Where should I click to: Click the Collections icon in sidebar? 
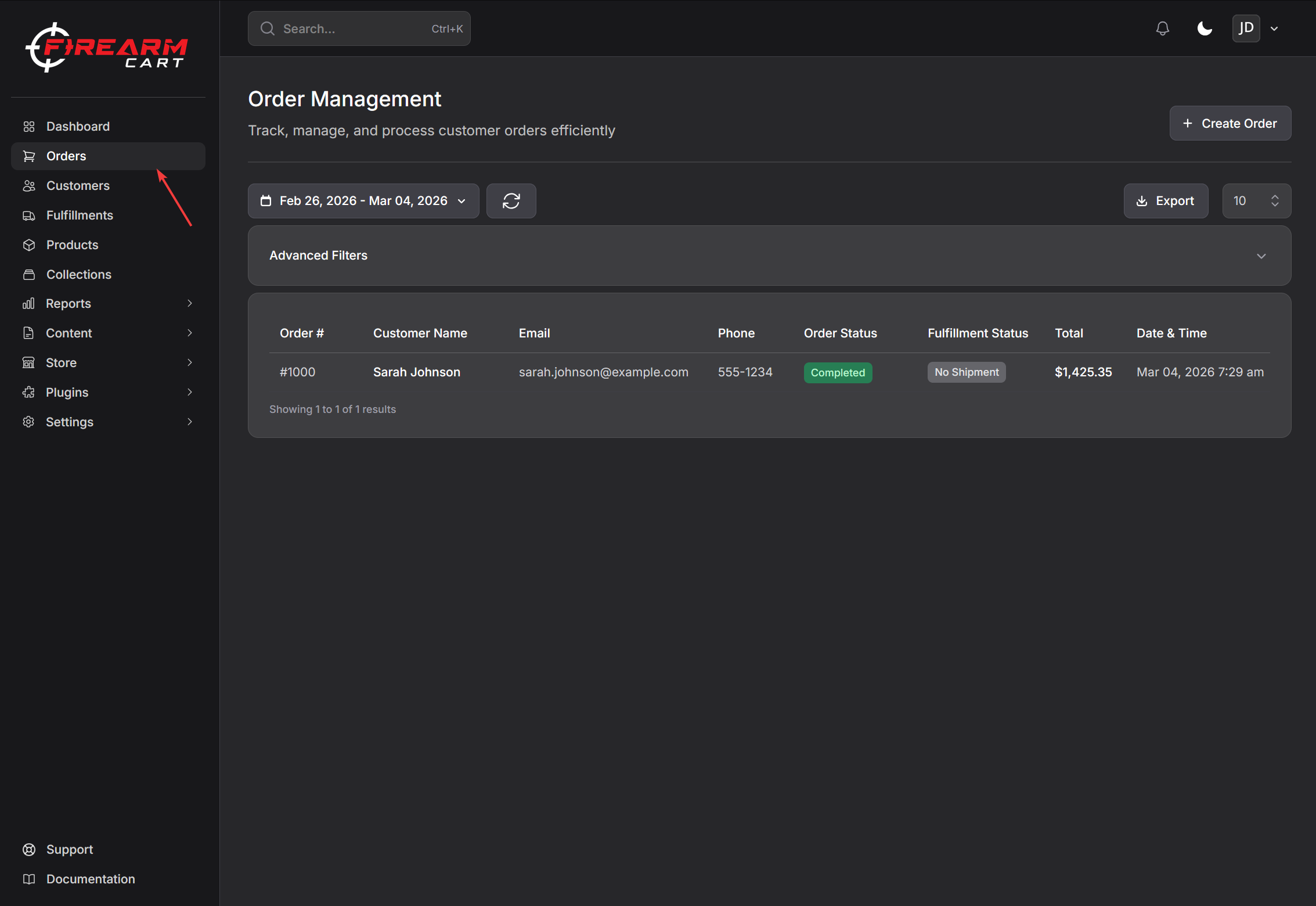[29, 275]
